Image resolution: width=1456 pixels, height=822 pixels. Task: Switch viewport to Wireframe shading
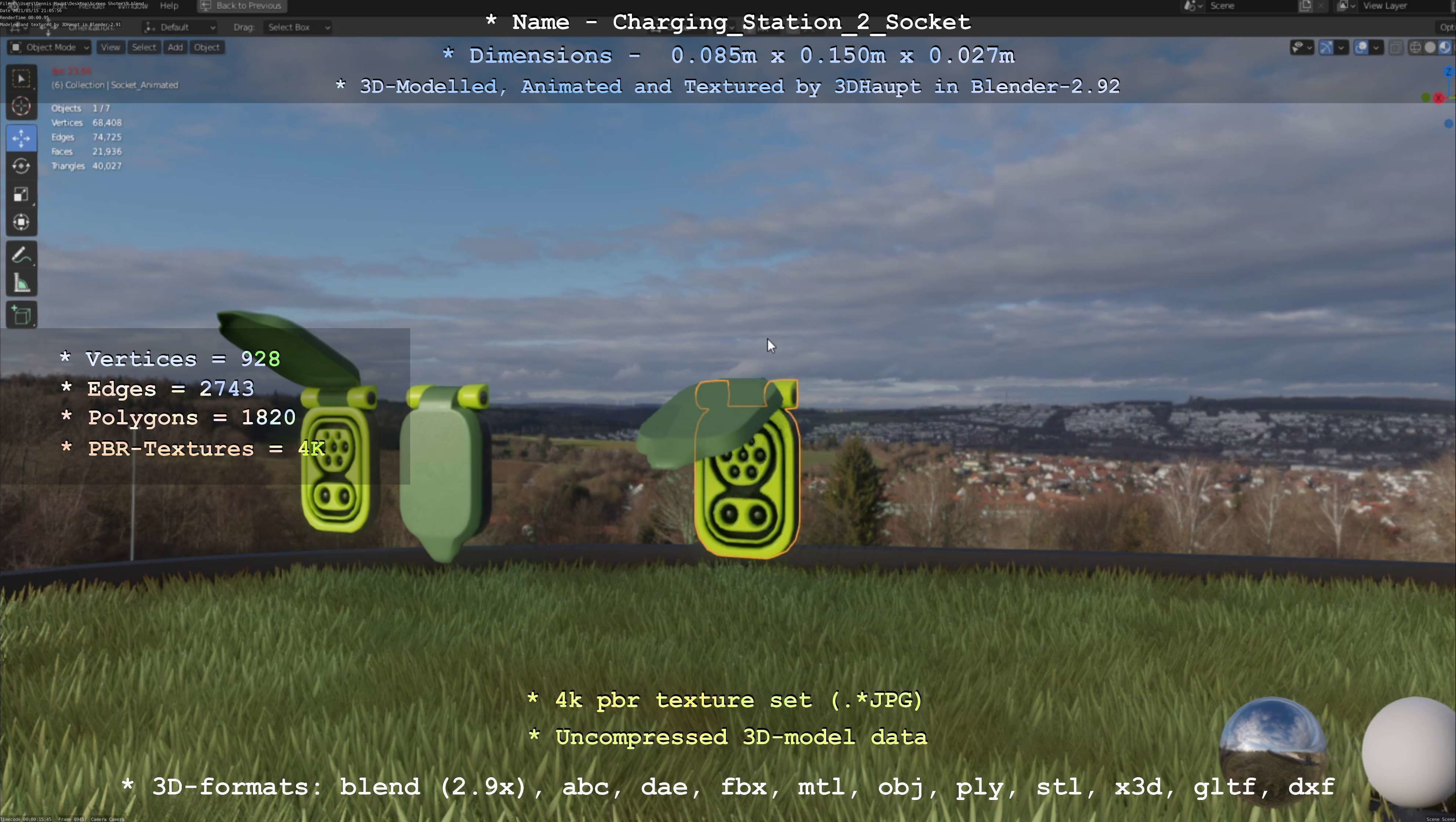pyautogui.click(x=1415, y=47)
